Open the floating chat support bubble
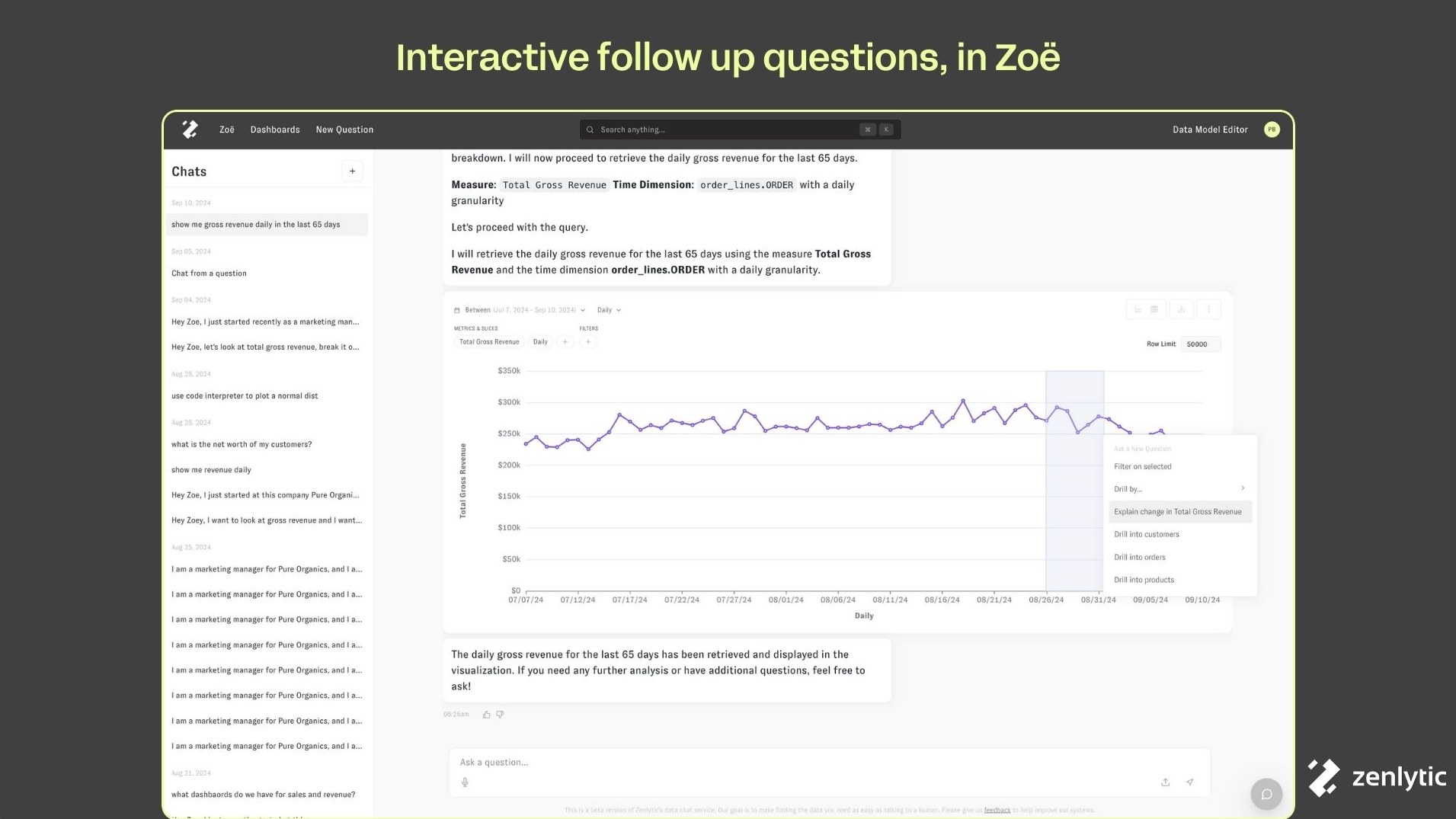This screenshot has width=1456, height=819. (1266, 795)
